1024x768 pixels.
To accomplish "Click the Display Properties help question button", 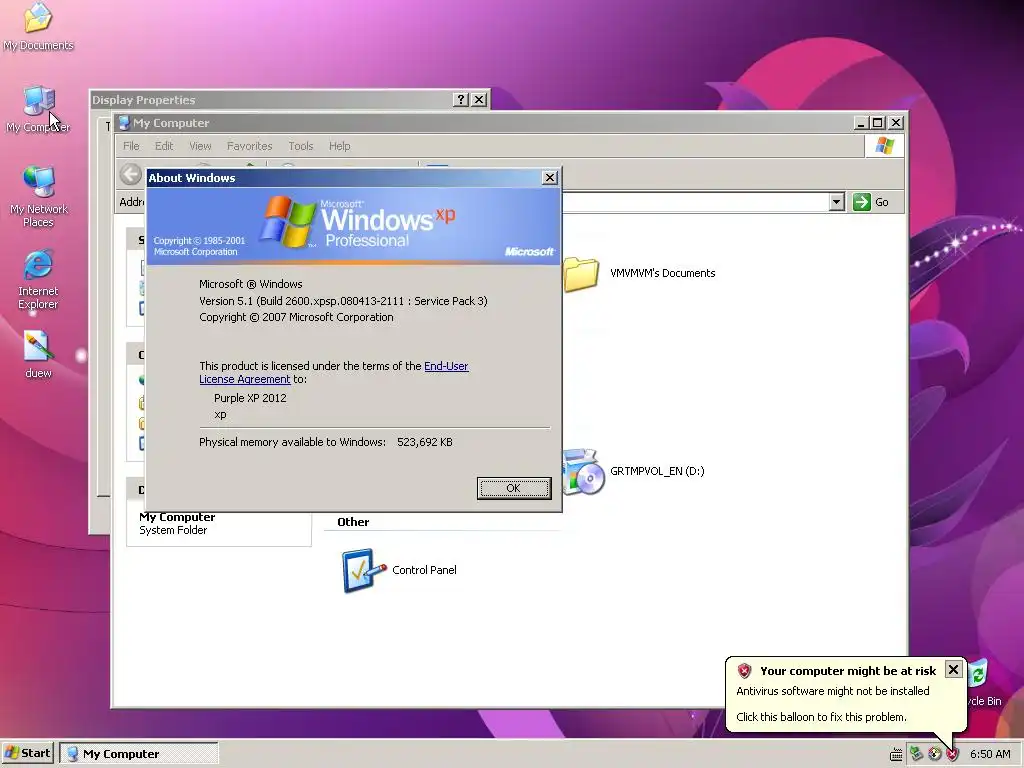I will [460, 99].
